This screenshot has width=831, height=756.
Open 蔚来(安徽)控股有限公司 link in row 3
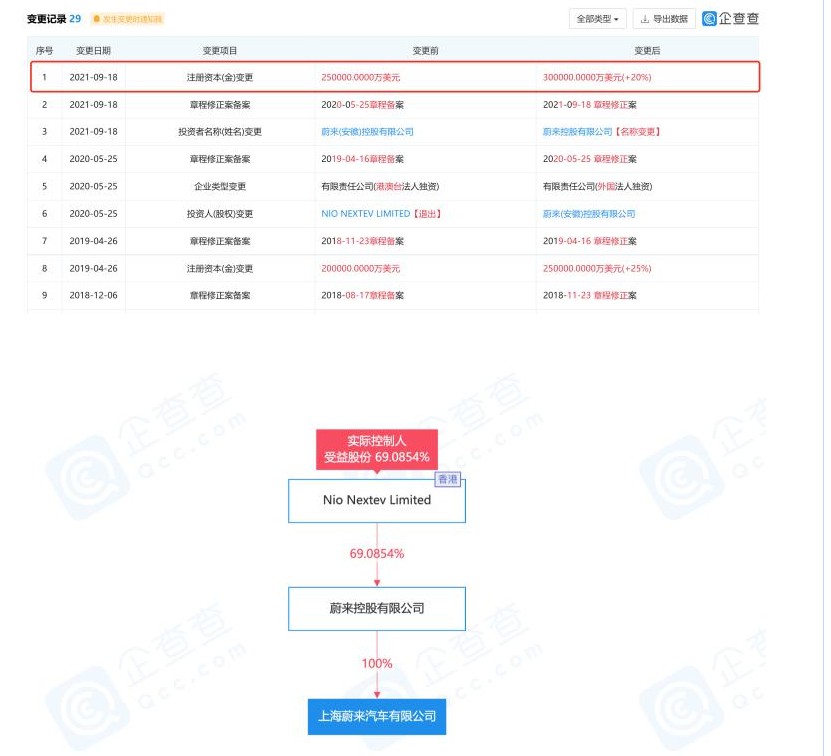[367, 131]
